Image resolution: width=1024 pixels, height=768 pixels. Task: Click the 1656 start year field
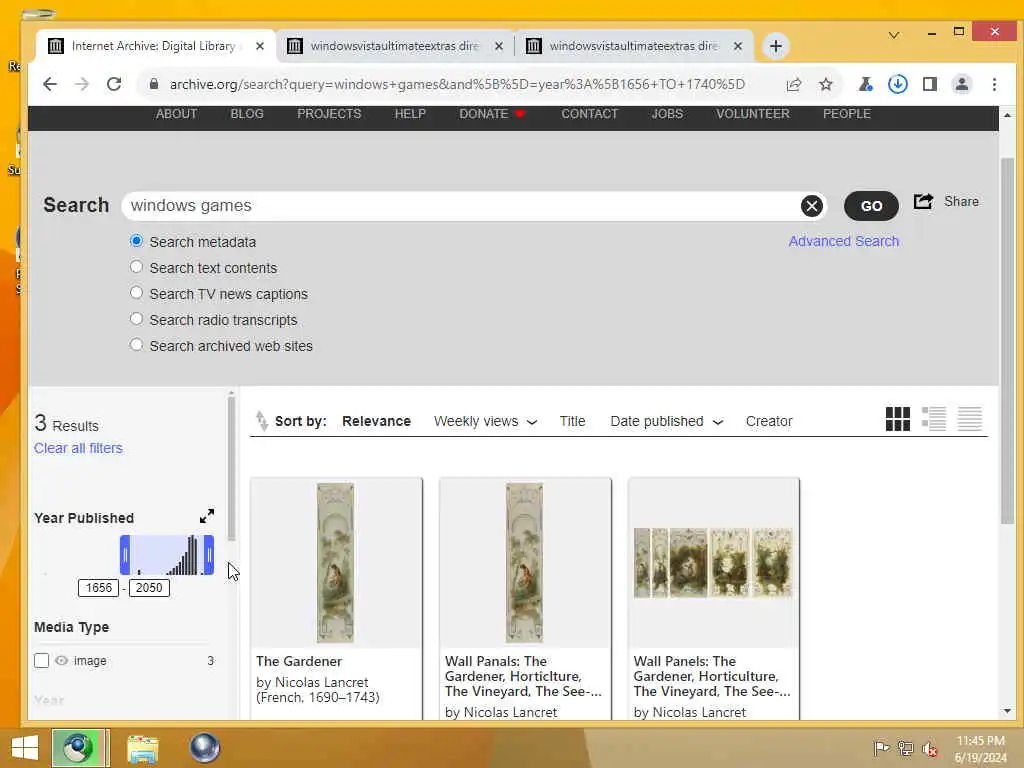coord(99,588)
